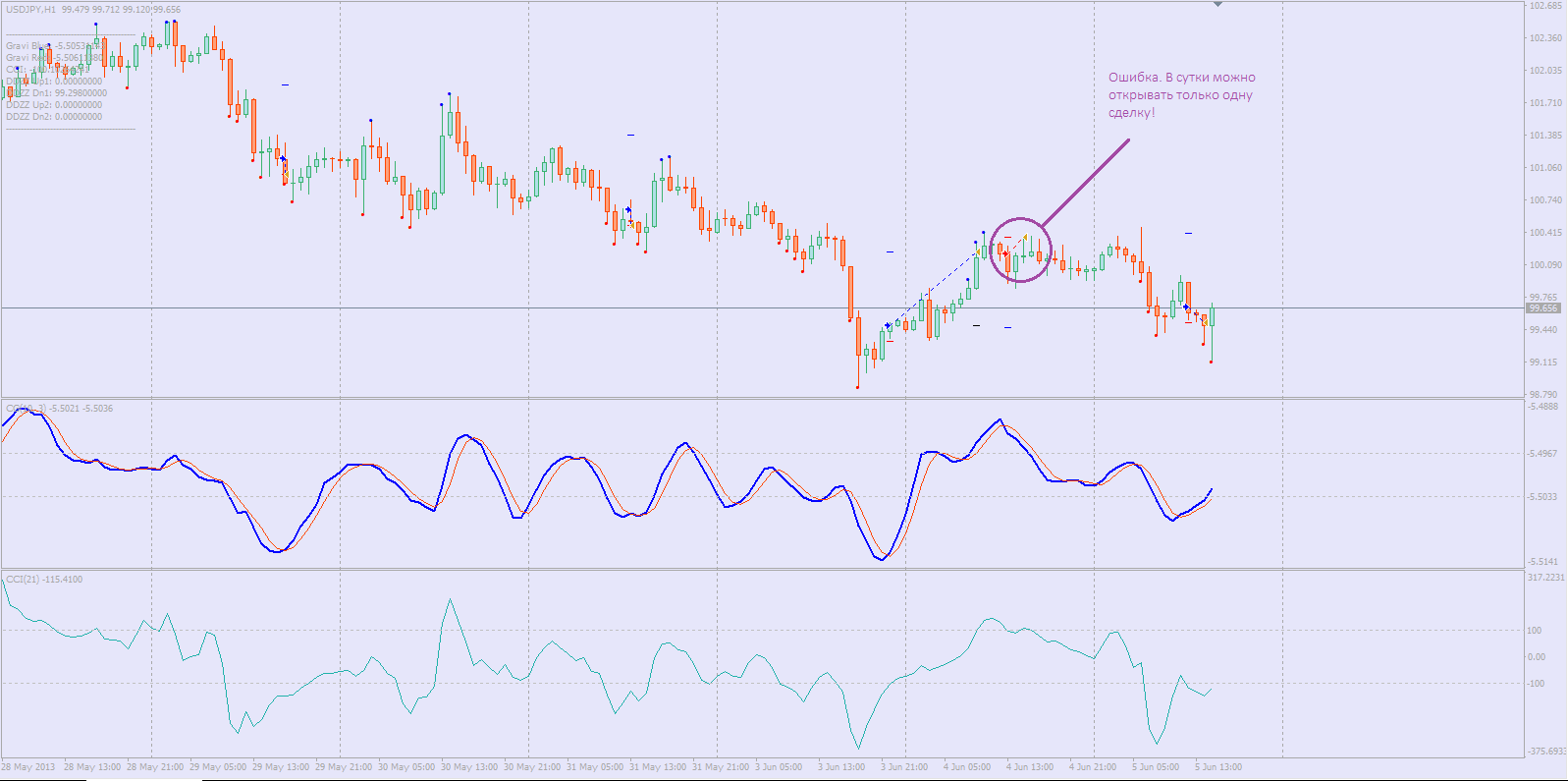The width and height of the screenshot is (1568, 781).
Task: Select the Gravi Red indicator value label
Action: click(x=54, y=58)
